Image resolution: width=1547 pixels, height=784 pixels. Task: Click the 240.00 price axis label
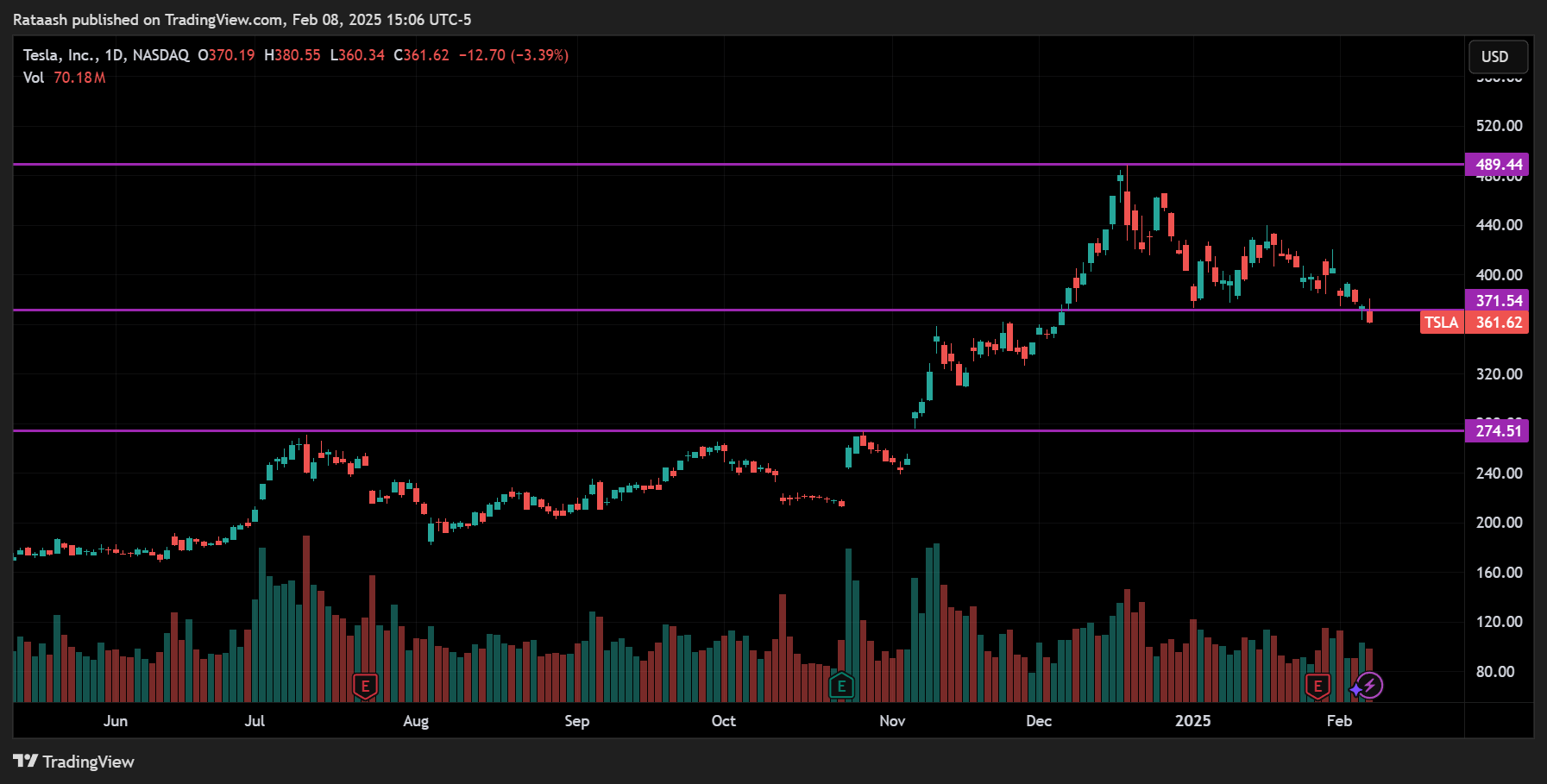click(1499, 474)
